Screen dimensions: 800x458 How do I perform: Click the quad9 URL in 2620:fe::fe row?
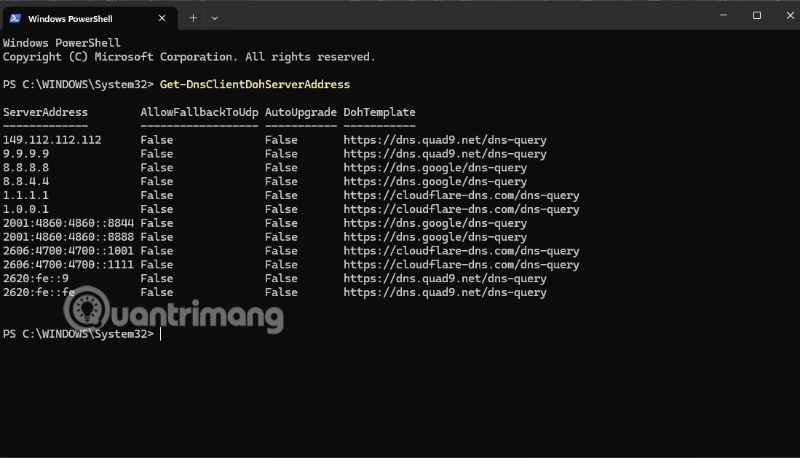click(x=445, y=292)
